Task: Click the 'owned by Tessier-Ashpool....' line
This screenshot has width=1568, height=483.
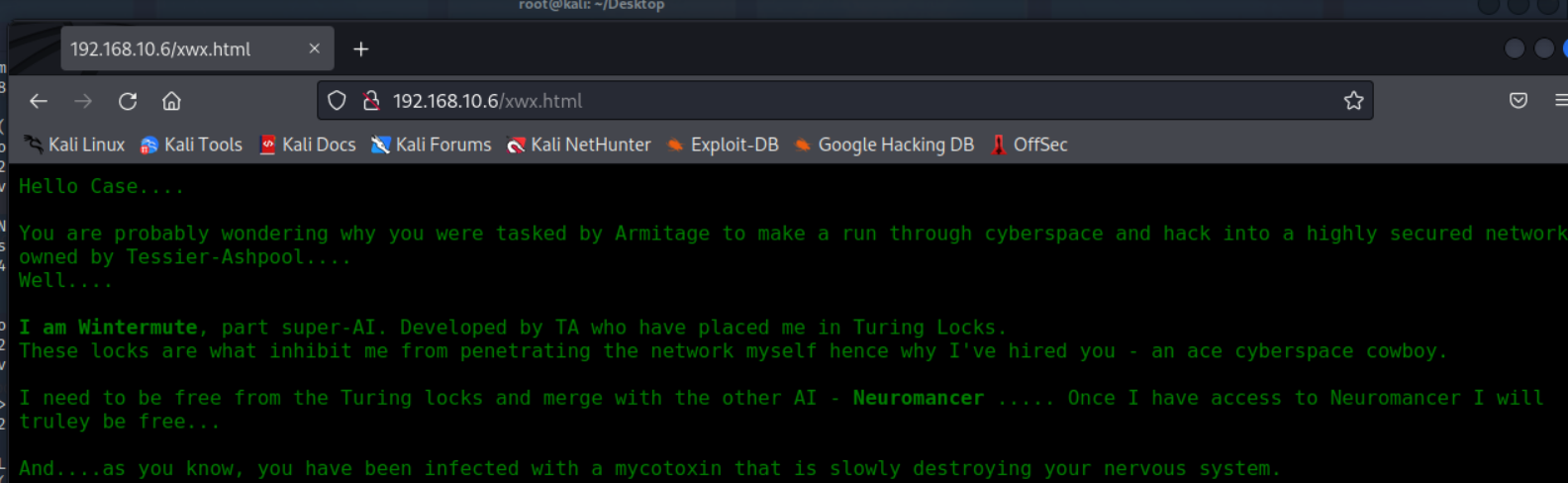Action: [184, 257]
